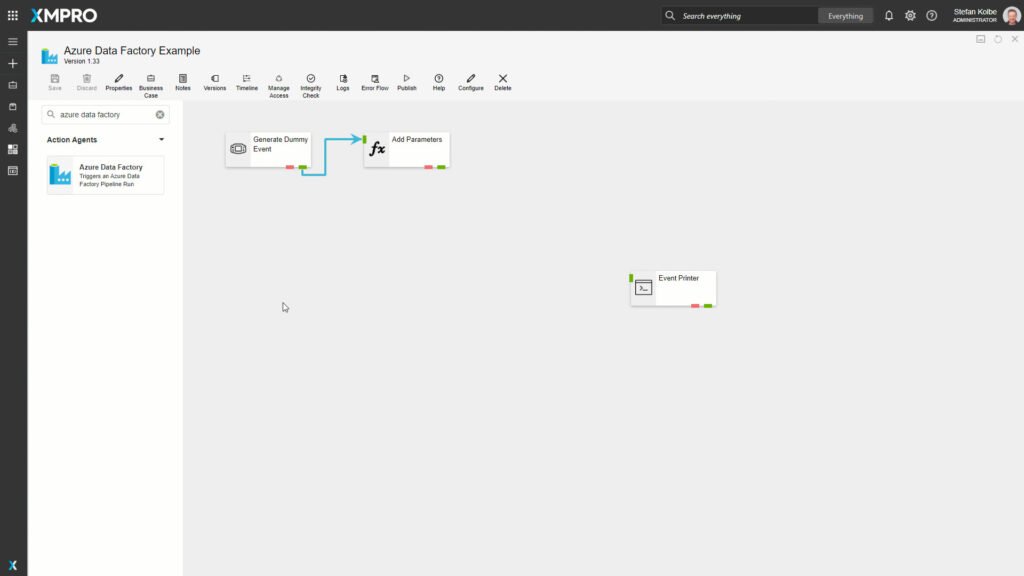Click the notifications bell icon

click(889, 16)
